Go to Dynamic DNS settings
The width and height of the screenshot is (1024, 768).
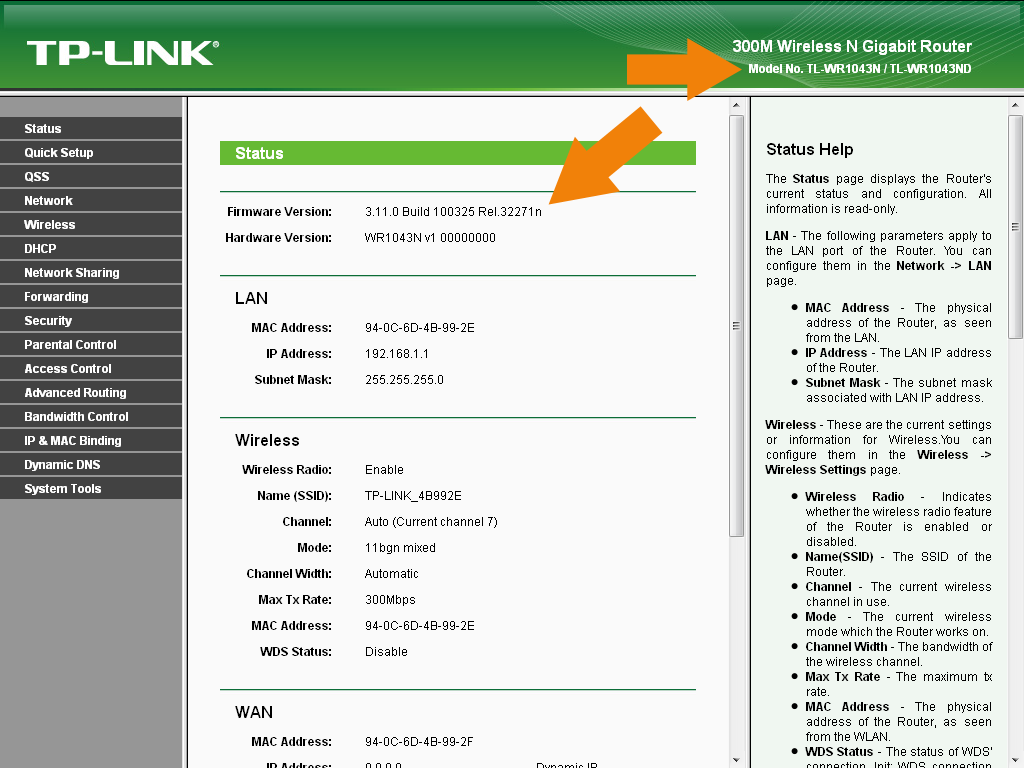coord(91,464)
